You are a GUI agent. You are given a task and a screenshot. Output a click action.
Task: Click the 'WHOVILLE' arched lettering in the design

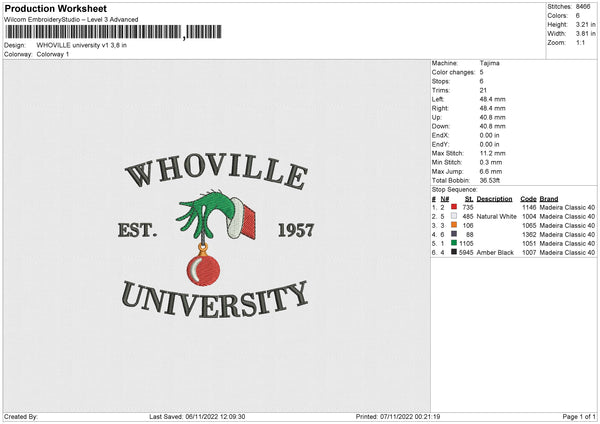217,171
